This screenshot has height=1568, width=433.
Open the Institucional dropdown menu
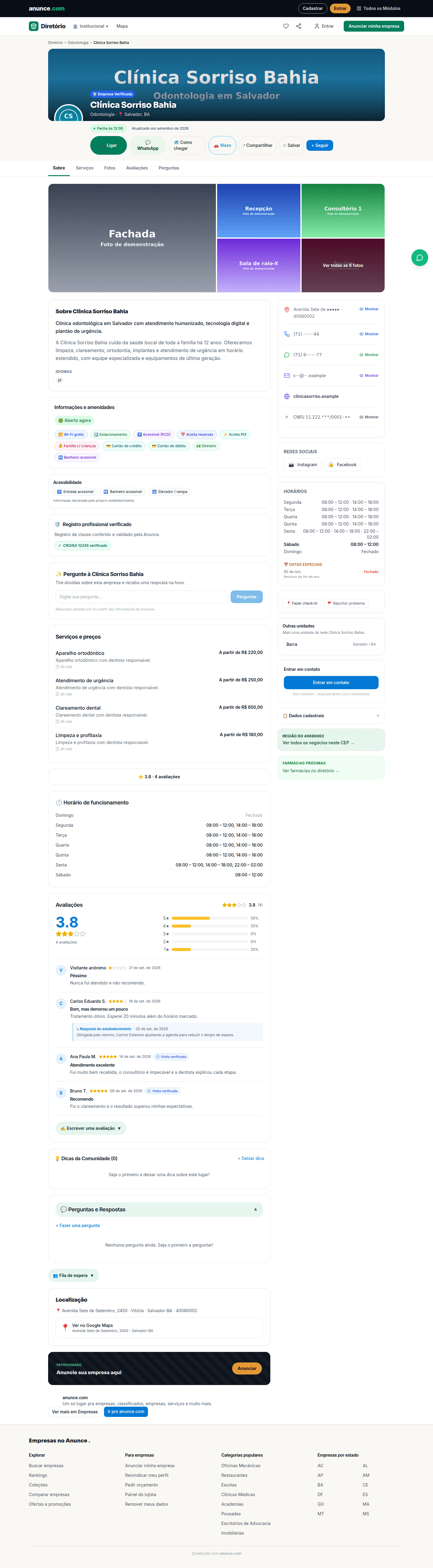coord(91,26)
